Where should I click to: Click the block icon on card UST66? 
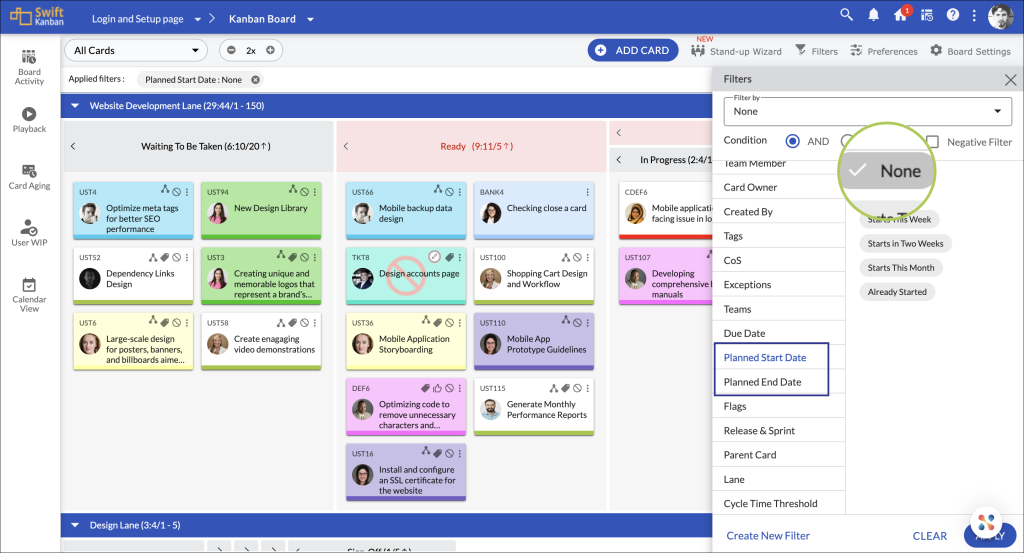[449, 192]
